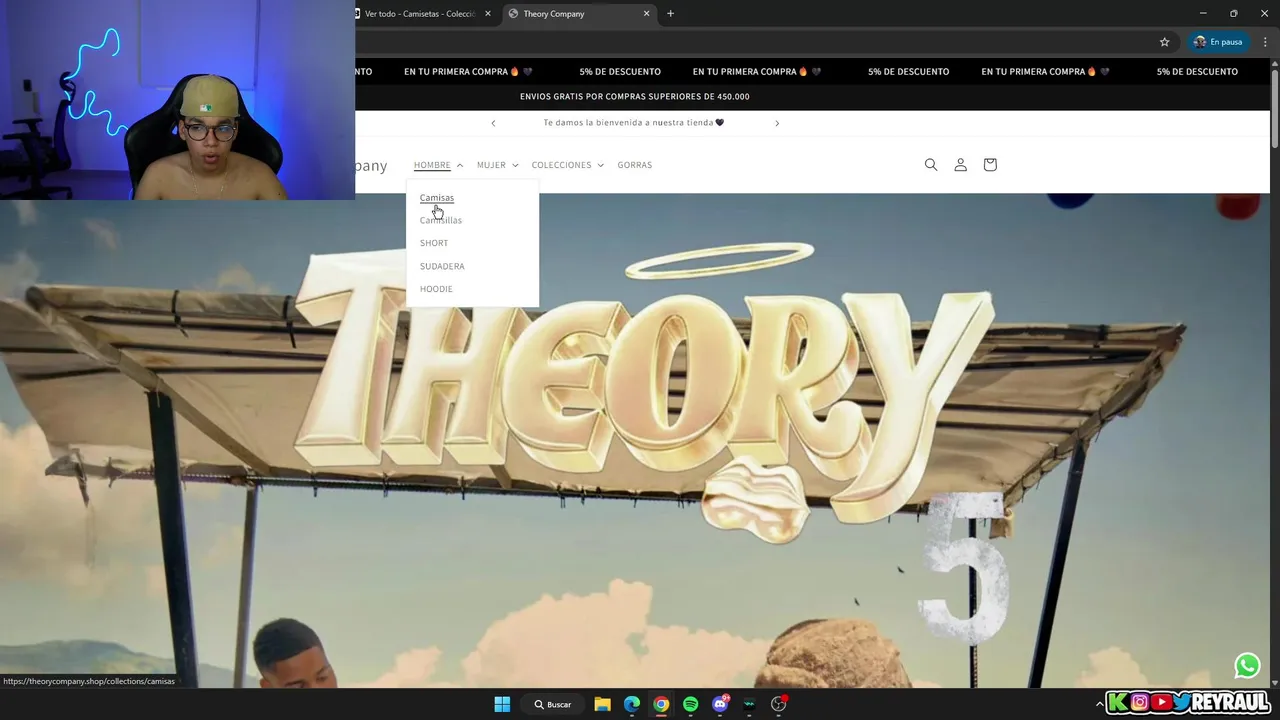Screen dimensions: 1280x720
Task: Open Spotify from the taskbar
Action: (690, 704)
